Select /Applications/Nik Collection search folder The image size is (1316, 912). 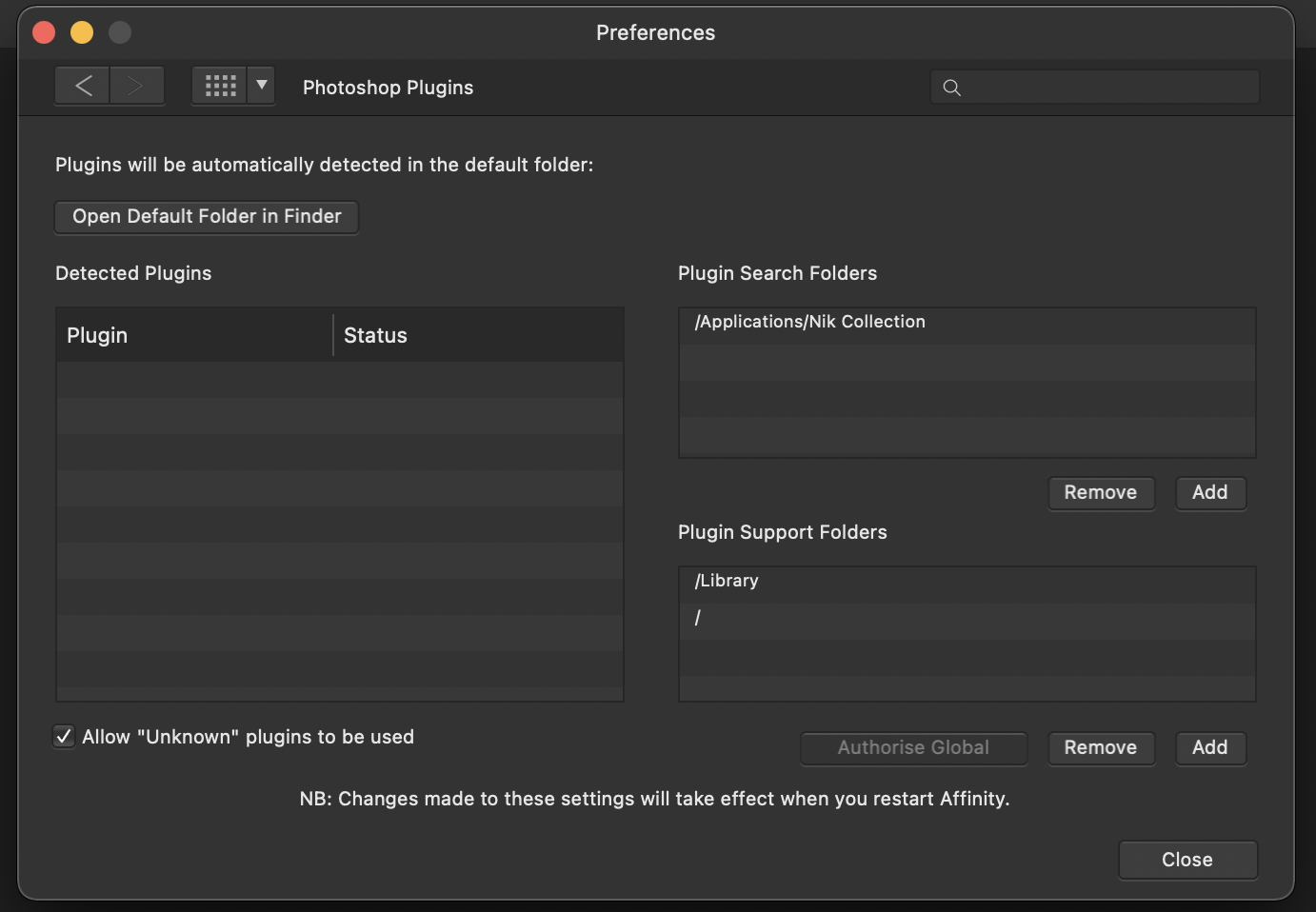[x=967, y=322]
